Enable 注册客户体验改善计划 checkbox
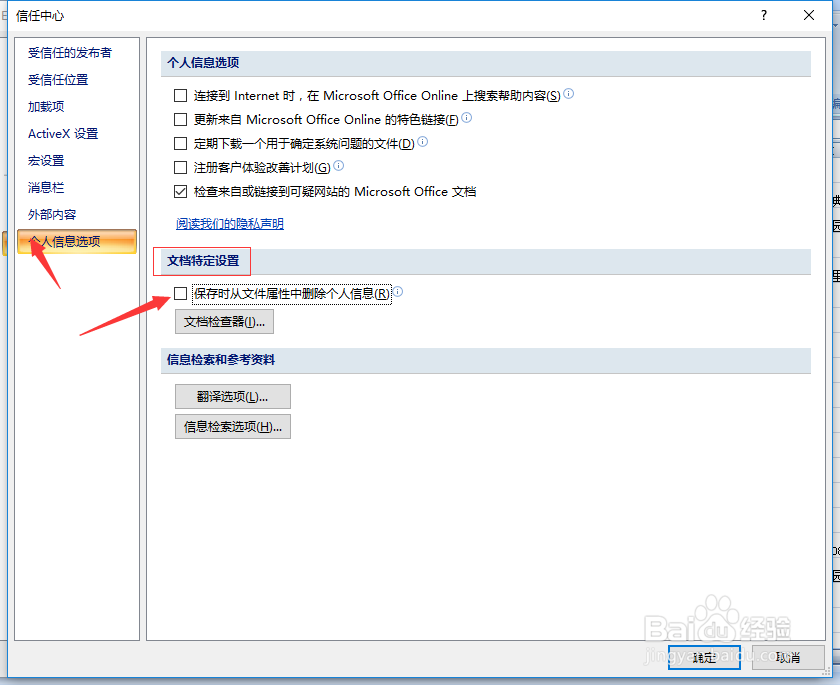 coord(181,168)
